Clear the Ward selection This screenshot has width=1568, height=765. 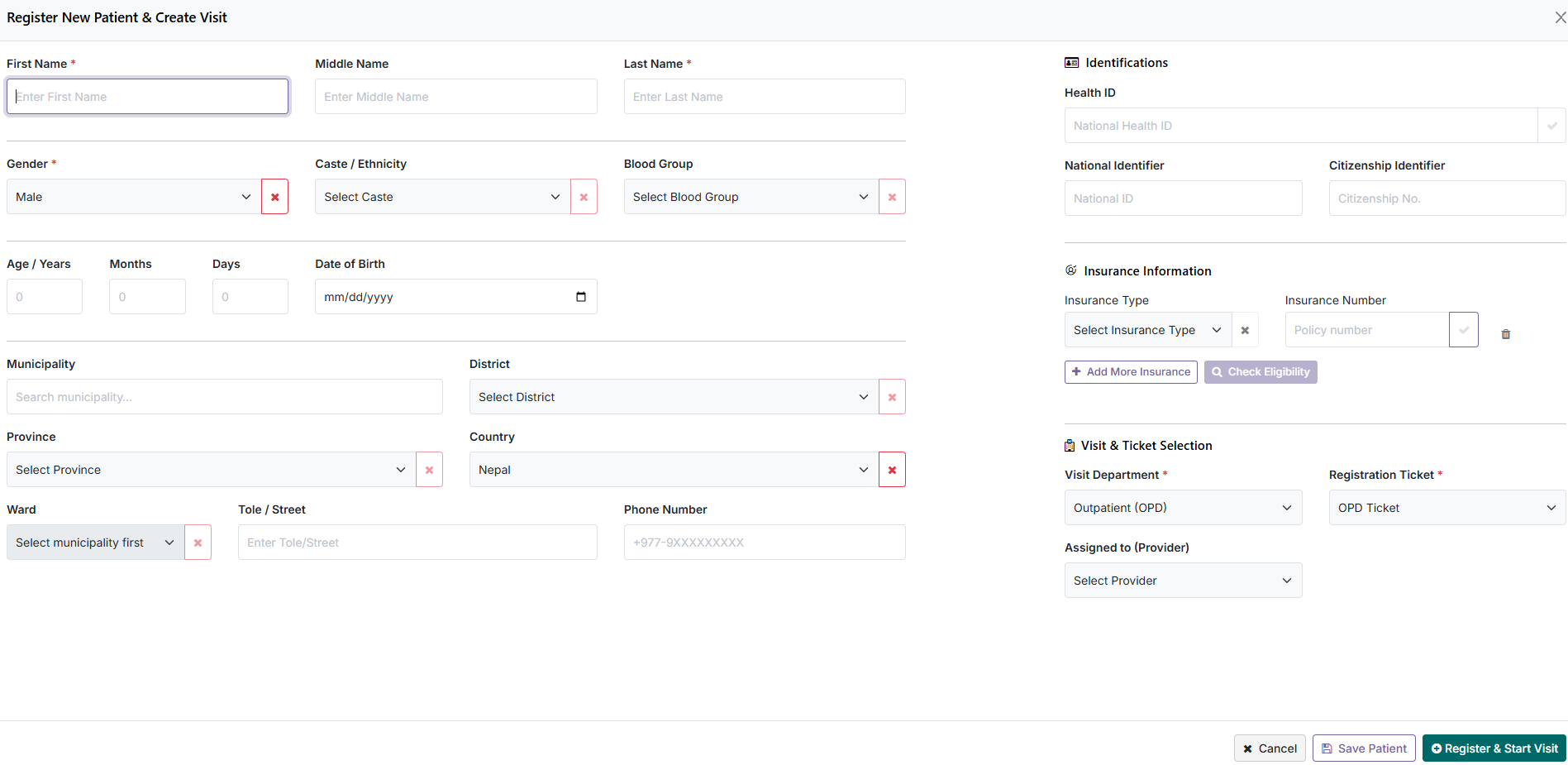click(198, 543)
